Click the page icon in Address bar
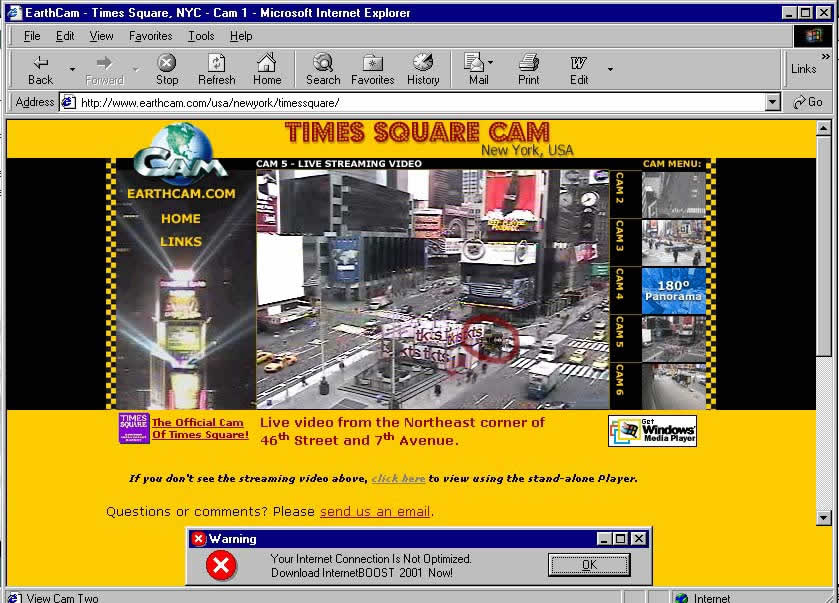Screen dimensions: 839x603 68,102
